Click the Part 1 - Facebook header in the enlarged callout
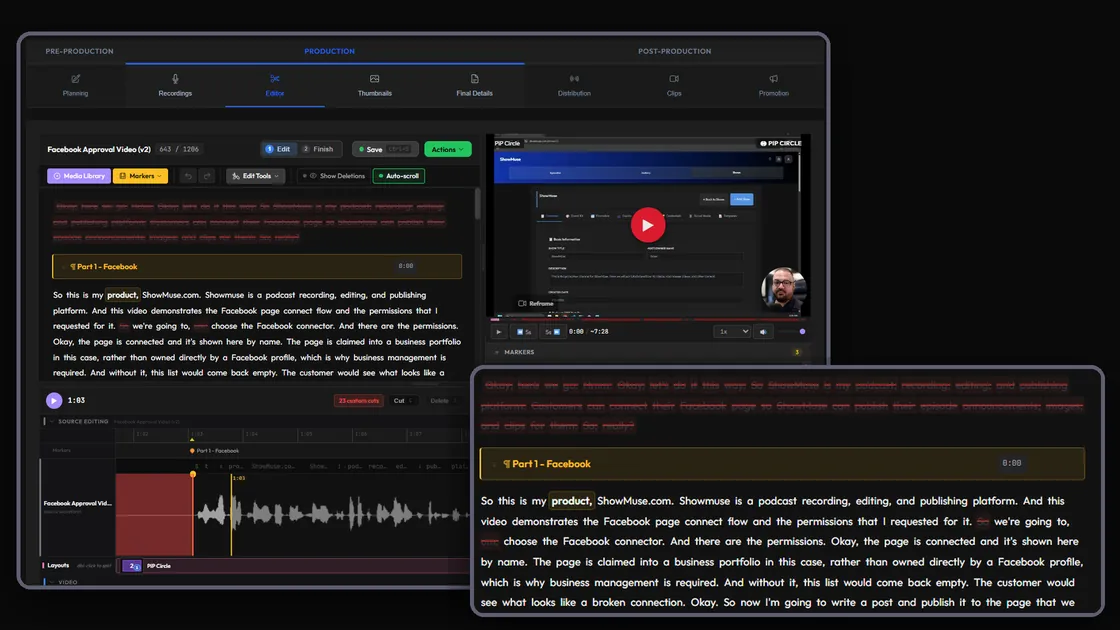The height and width of the screenshot is (630, 1120). point(782,464)
